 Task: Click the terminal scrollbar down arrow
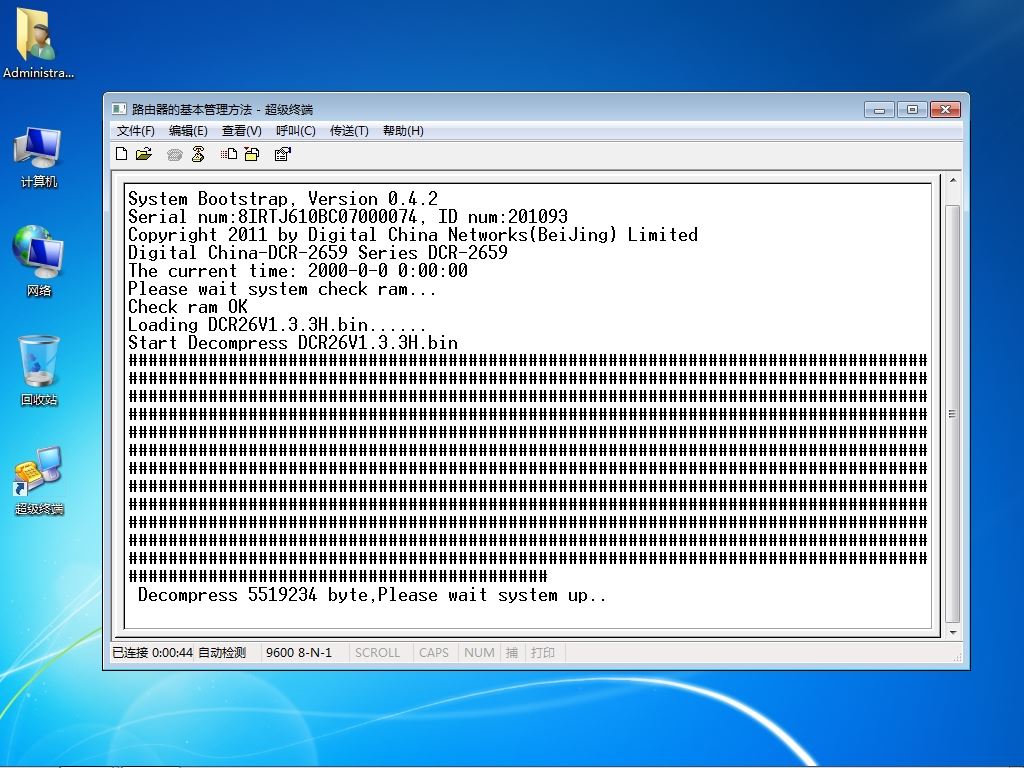[953, 632]
